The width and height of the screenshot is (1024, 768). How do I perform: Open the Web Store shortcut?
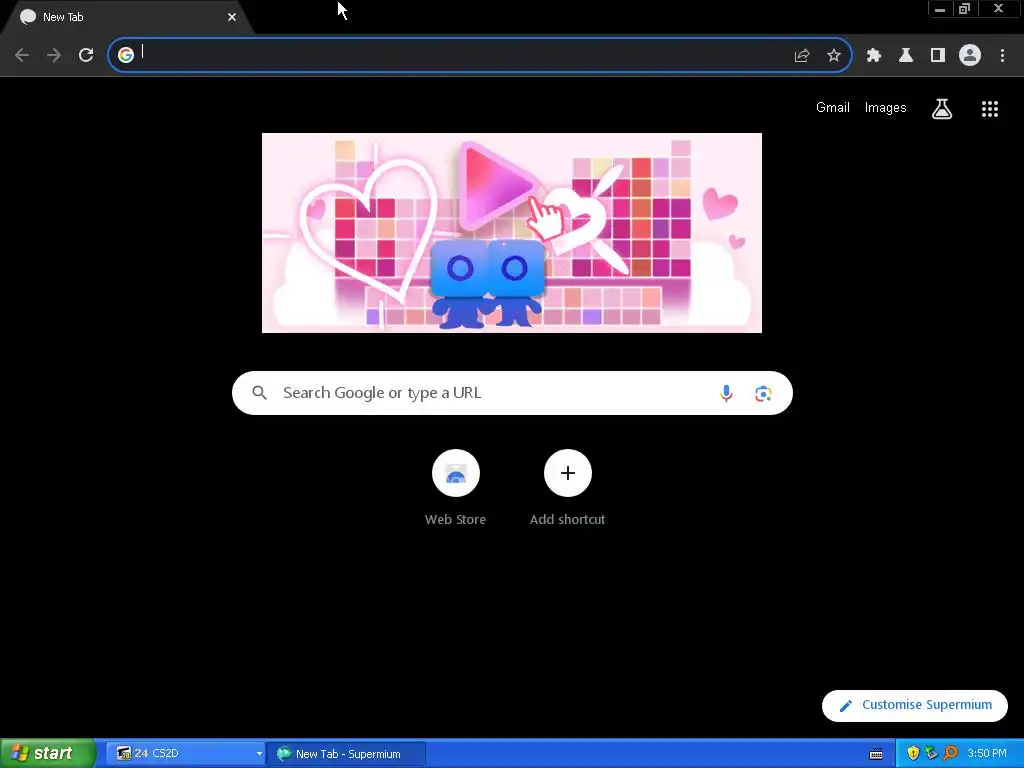pyautogui.click(x=456, y=488)
